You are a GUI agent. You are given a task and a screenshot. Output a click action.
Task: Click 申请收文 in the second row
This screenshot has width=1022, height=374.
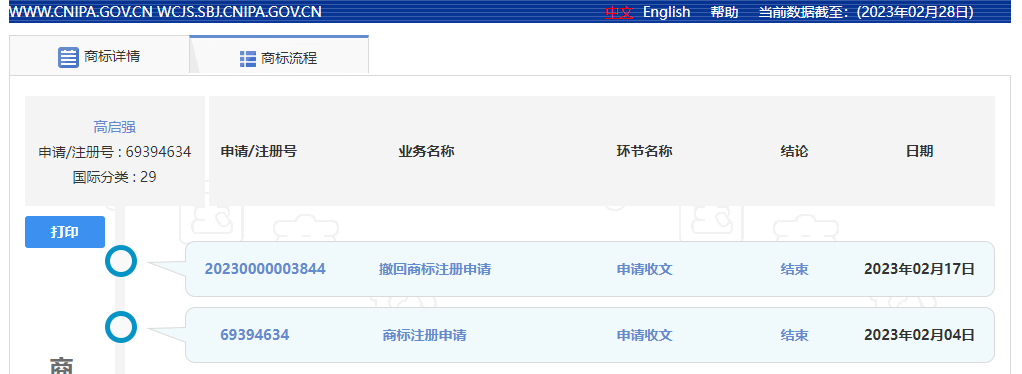(644, 335)
